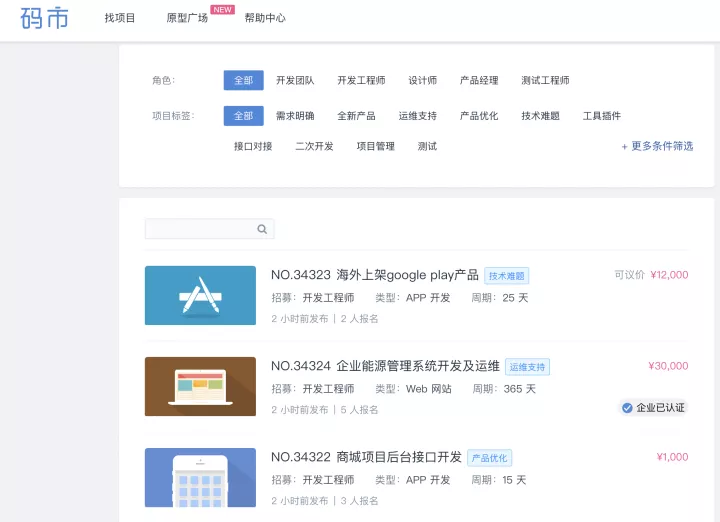Open the phone thumbnail for NO.34322
The image size is (720, 522).
point(200,477)
